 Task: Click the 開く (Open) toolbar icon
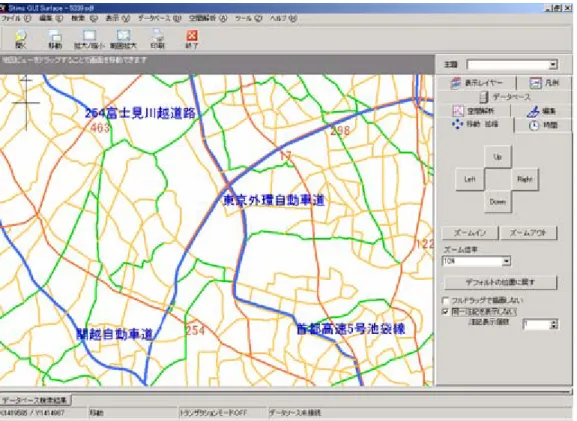point(21,39)
